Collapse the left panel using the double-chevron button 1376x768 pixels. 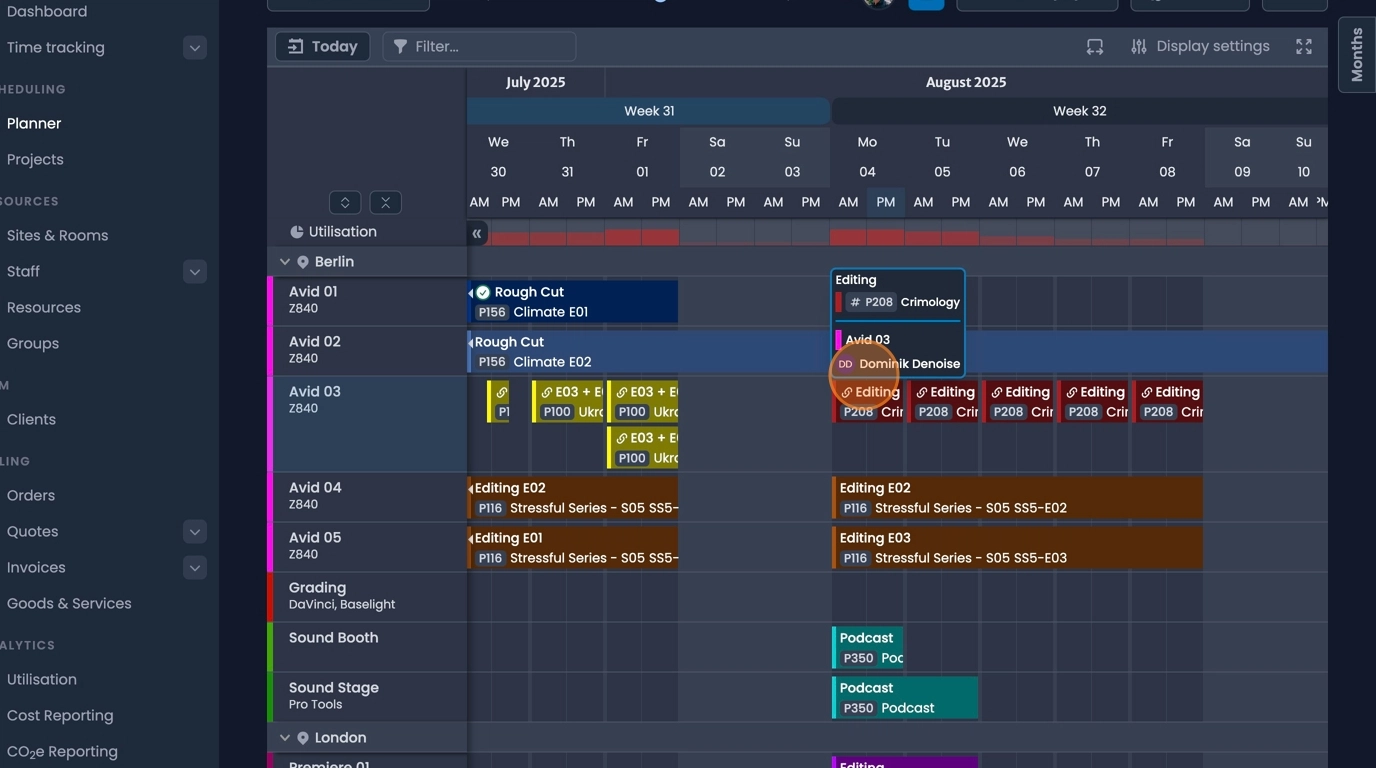tap(477, 232)
